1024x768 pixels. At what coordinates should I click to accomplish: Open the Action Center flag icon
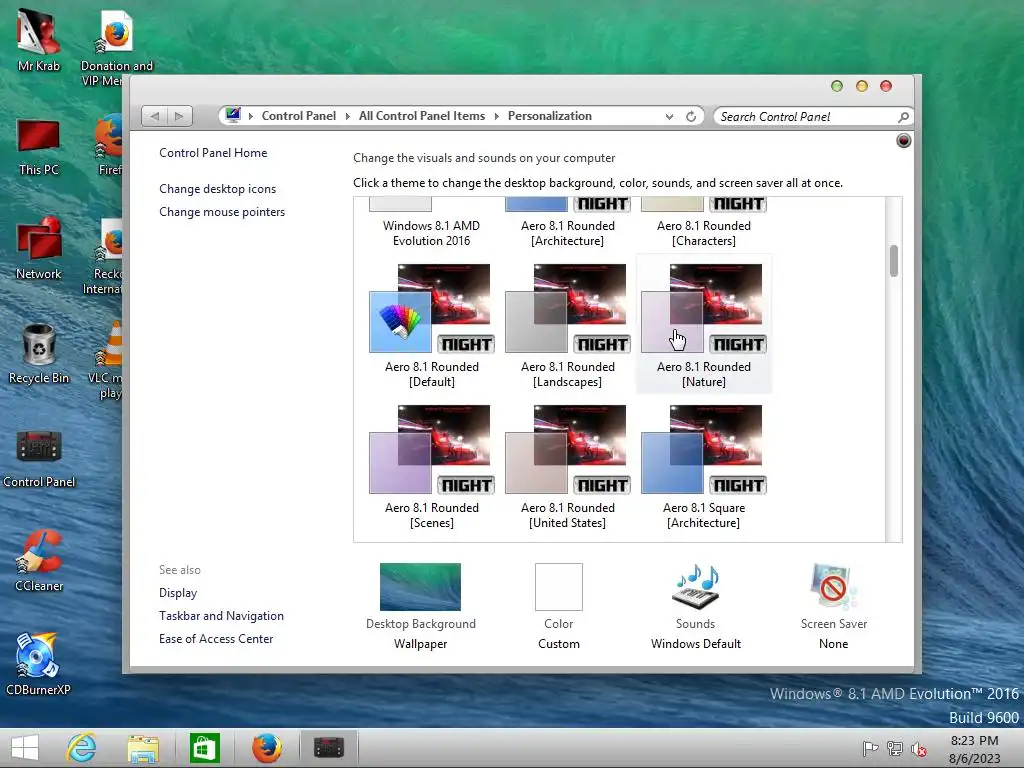pyautogui.click(x=870, y=748)
